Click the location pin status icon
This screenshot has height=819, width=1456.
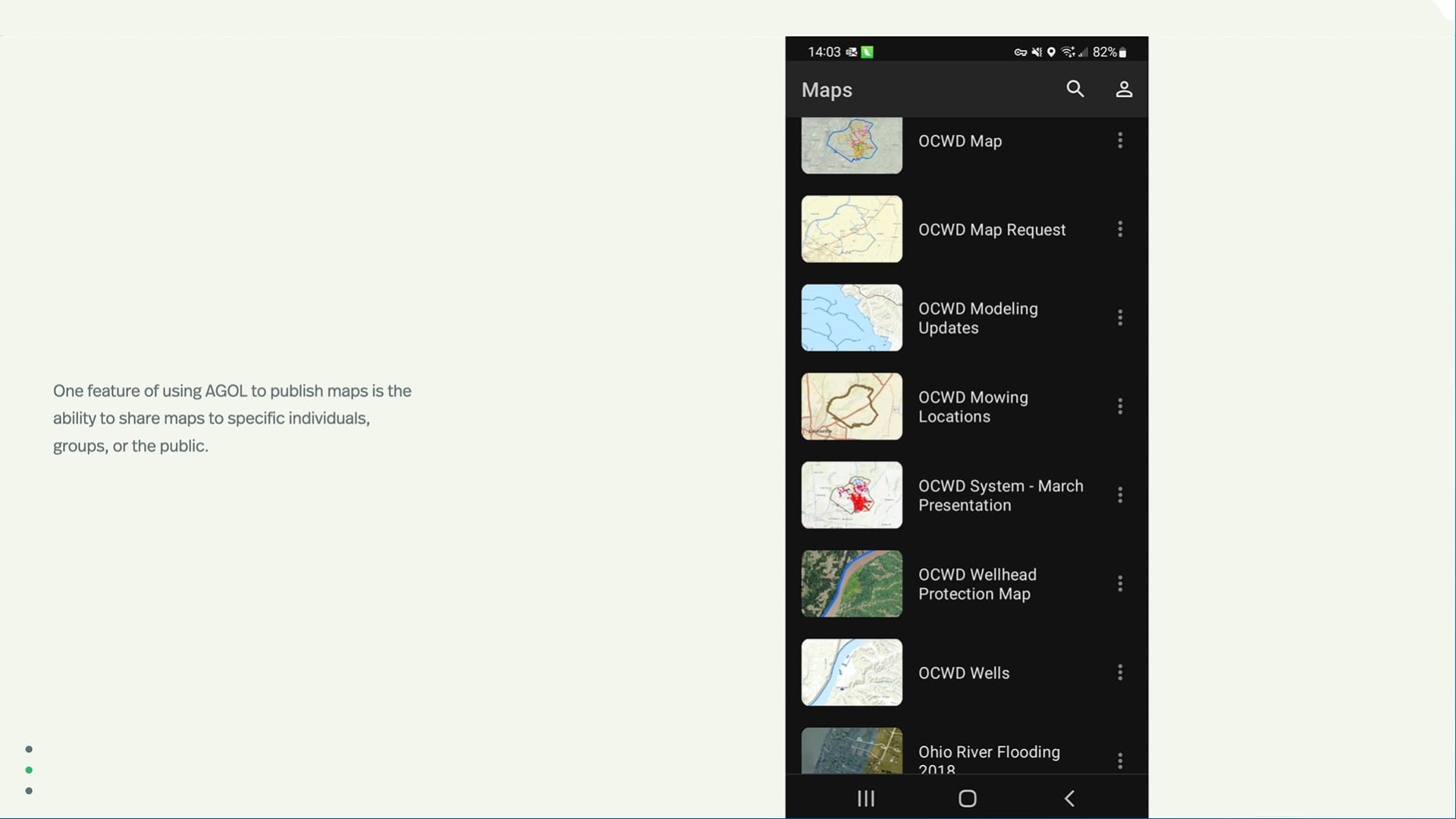pyautogui.click(x=1051, y=52)
